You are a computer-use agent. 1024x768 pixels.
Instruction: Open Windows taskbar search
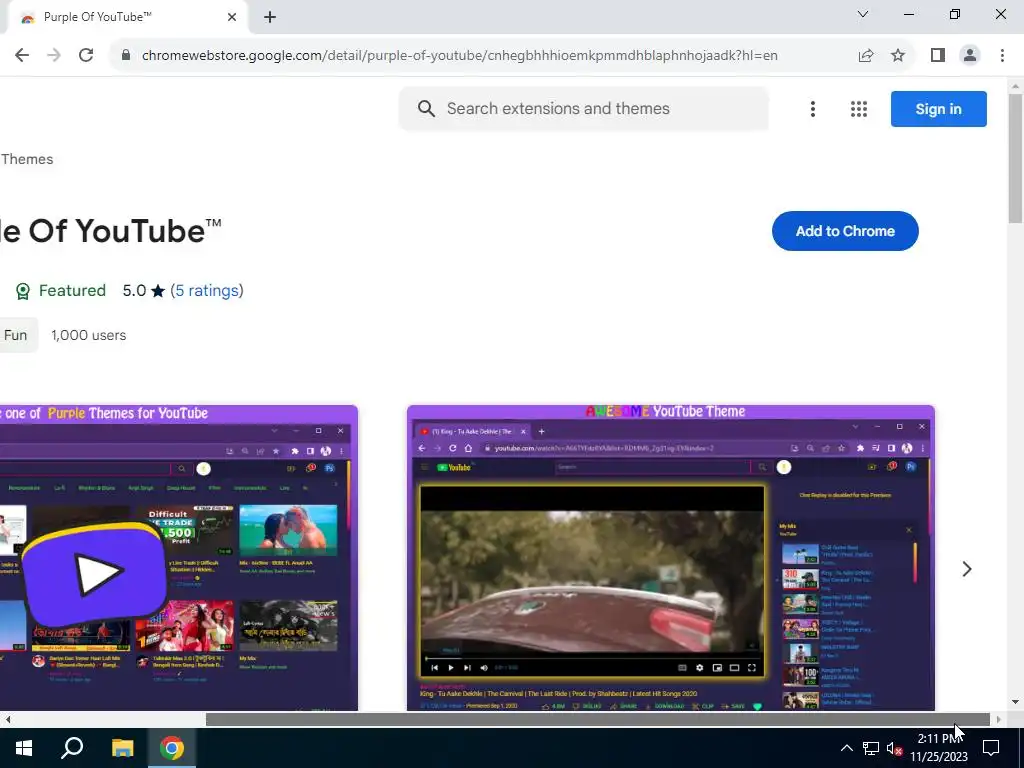point(72,748)
